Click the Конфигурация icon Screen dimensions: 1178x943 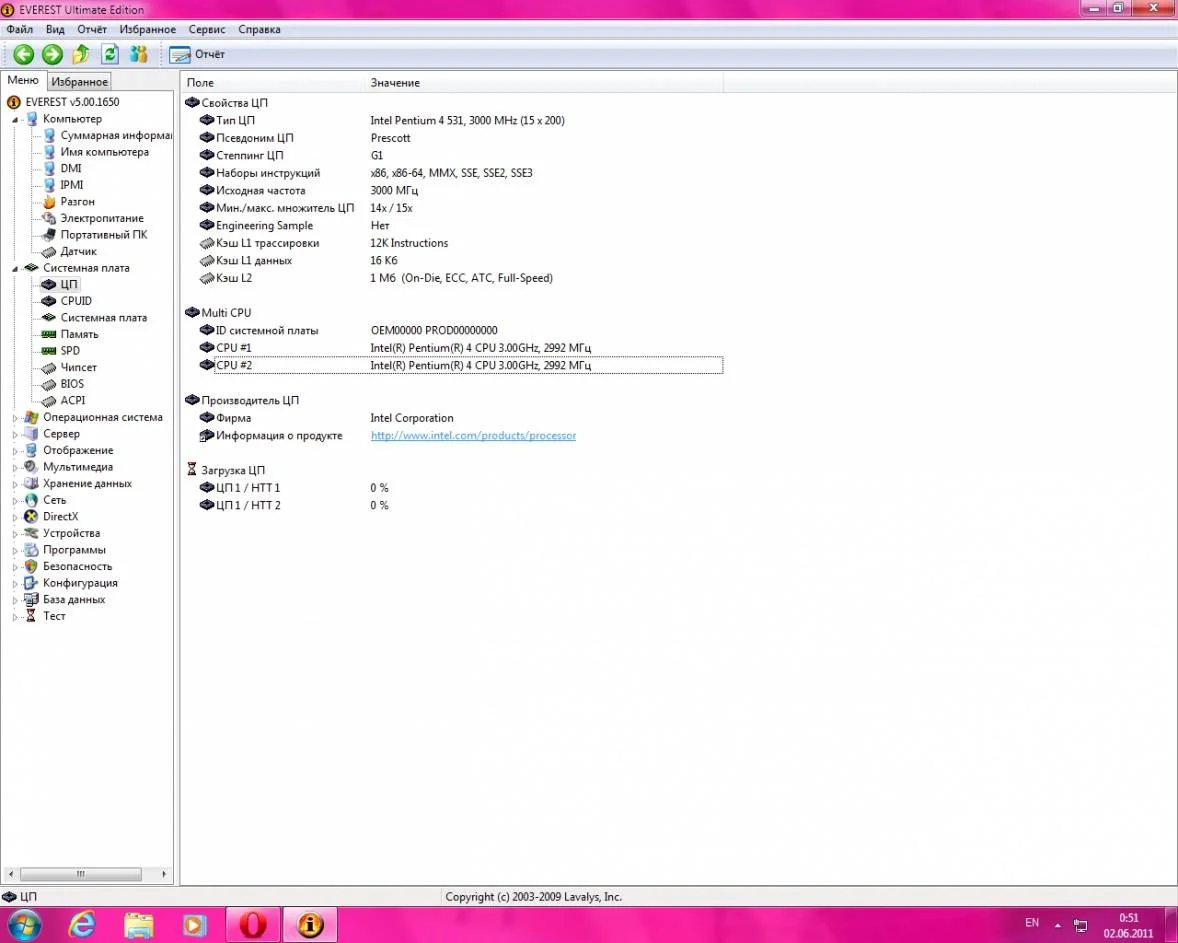31,583
